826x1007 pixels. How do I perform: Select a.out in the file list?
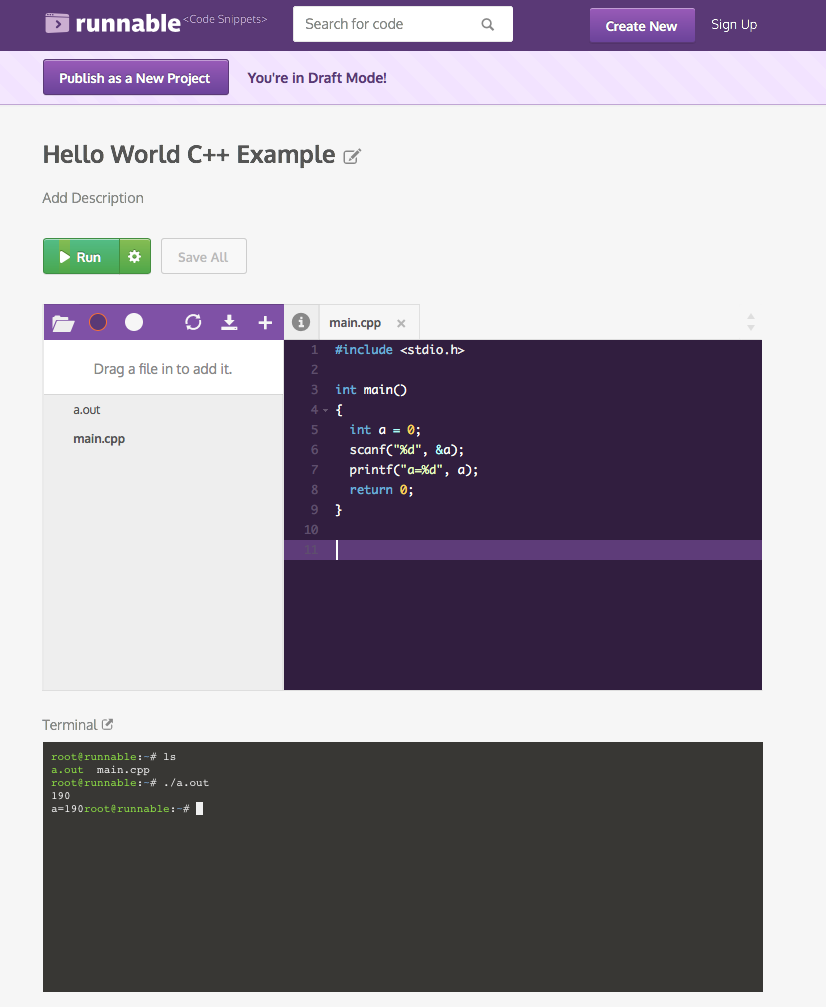tap(87, 410)
